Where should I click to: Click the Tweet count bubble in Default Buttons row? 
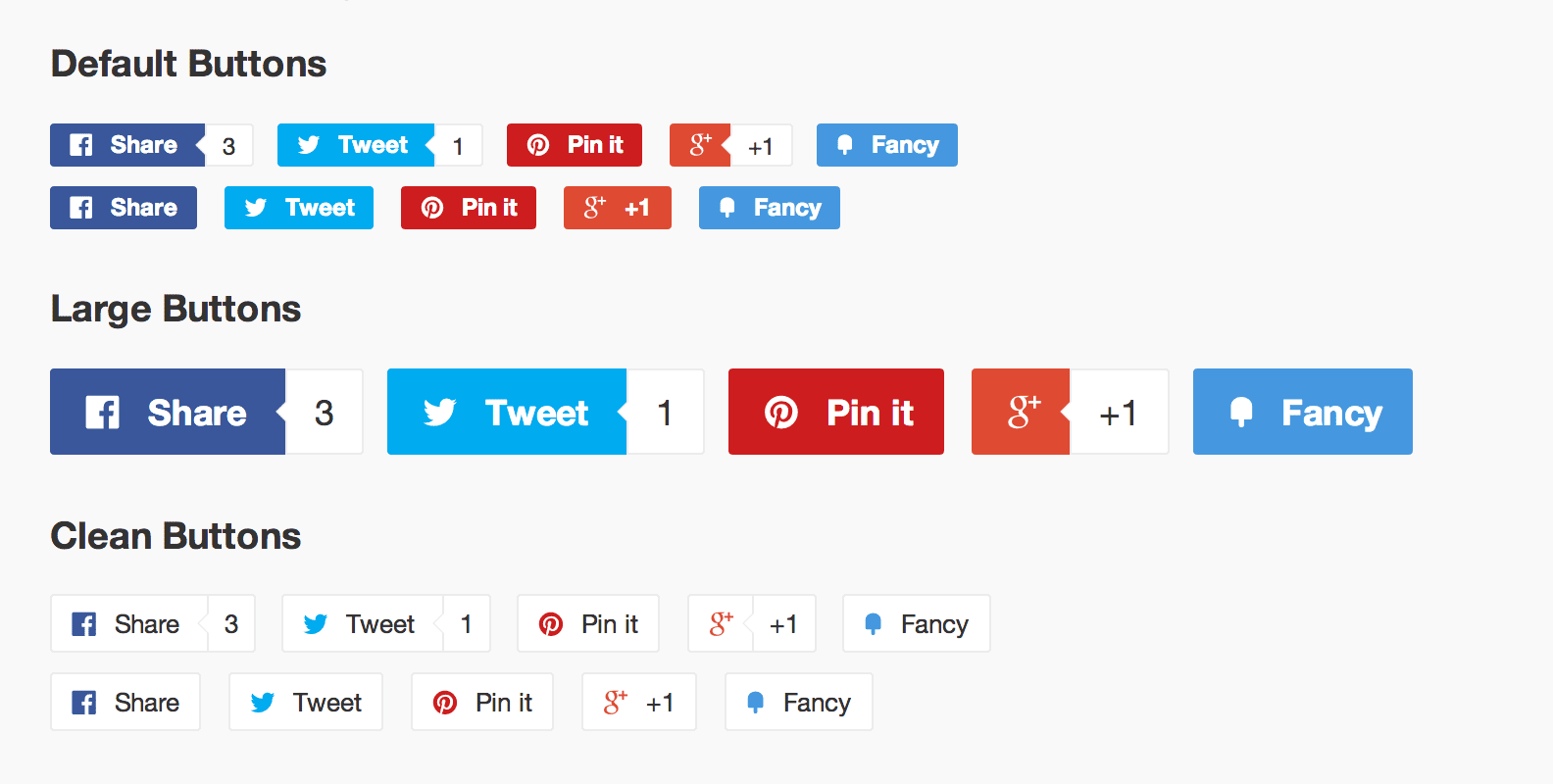458,144
